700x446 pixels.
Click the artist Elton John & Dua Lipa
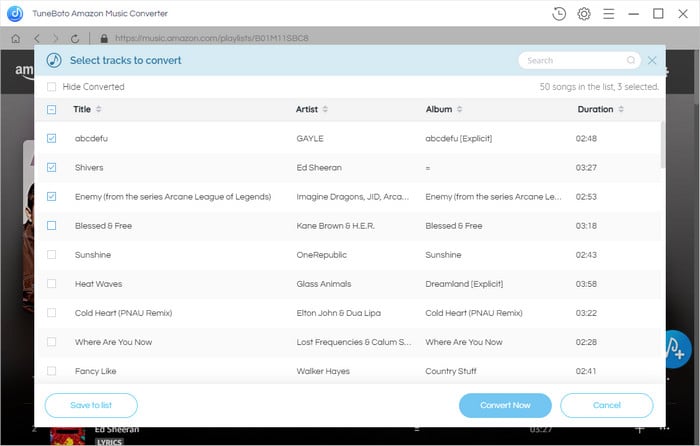tap(338, 313)
